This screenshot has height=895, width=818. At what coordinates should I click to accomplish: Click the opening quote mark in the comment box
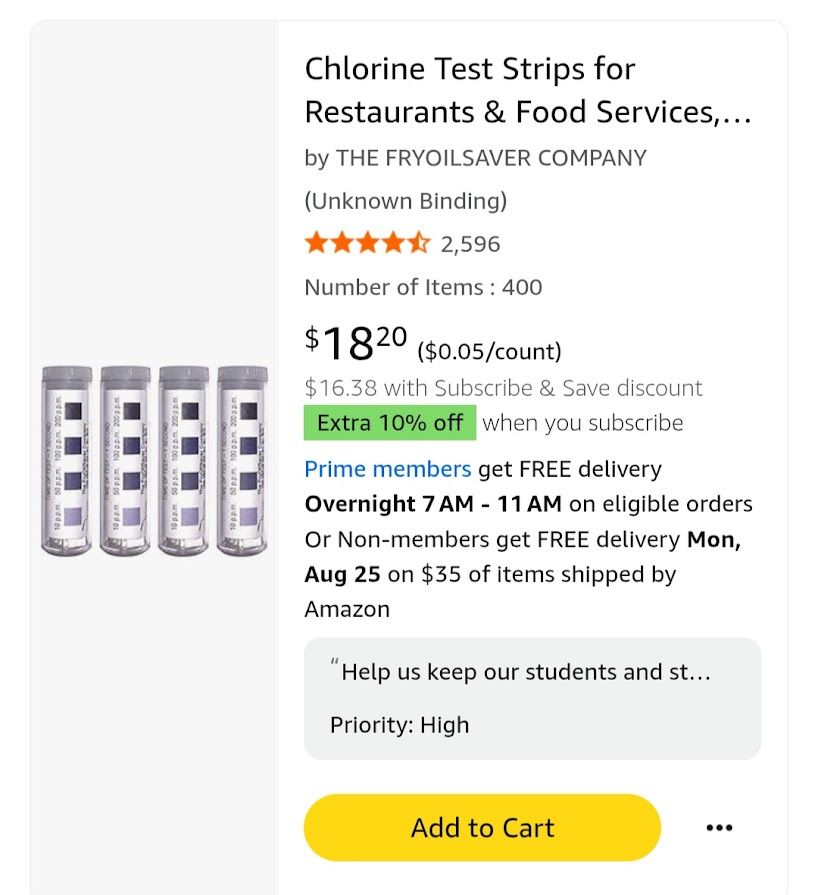335,663
